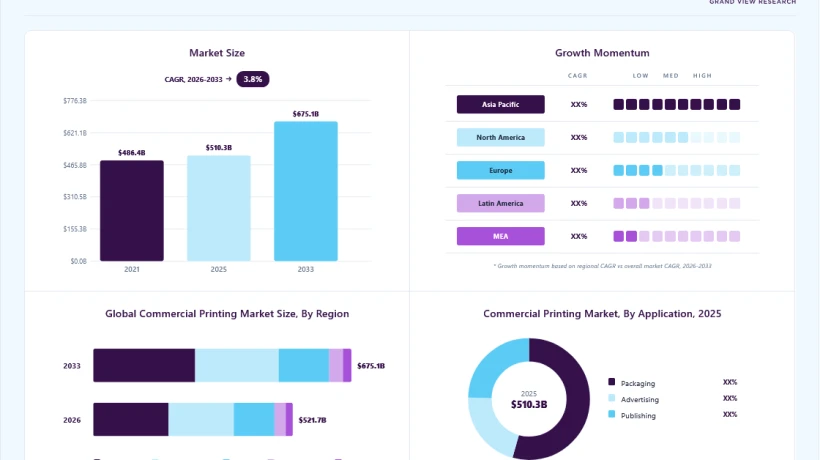Viewport: 820px width, 460px height.
Task: Click the $521.7B label for 2026
Action: [x=312, y=420]
